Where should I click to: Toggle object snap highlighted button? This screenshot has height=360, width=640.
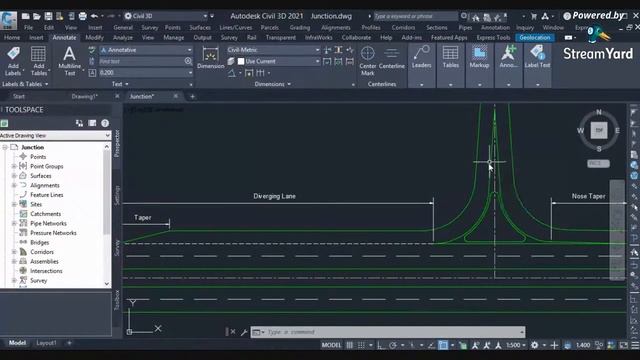[443, 345]
